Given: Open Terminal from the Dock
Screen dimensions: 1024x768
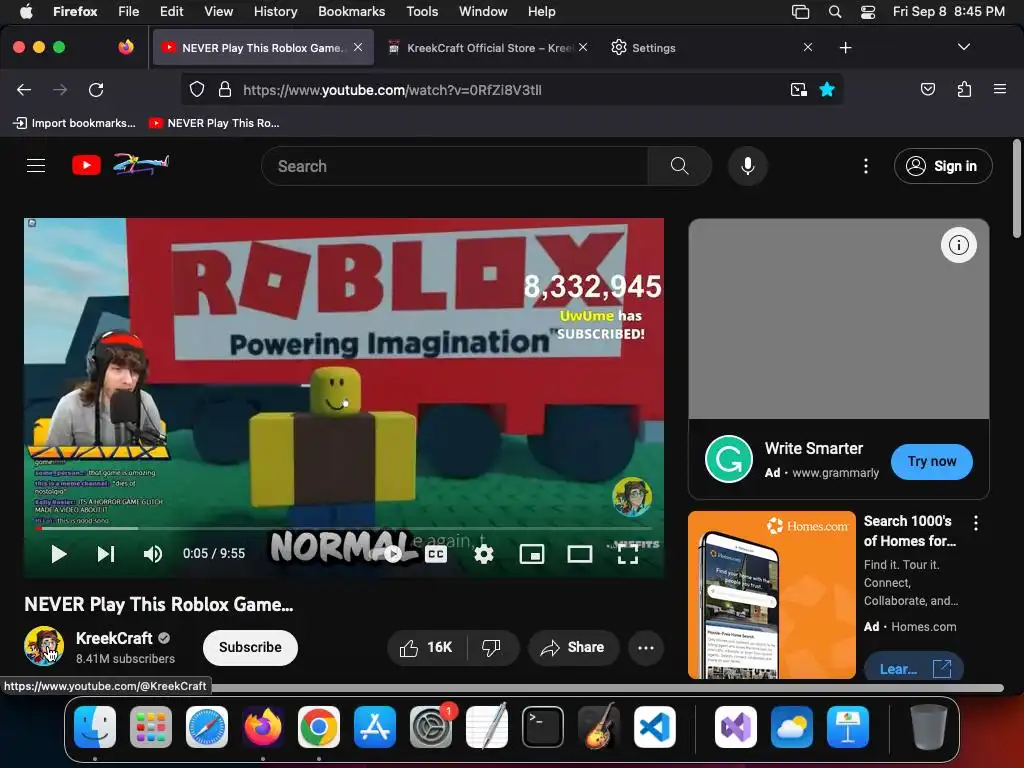Looking at the screenshot, I should [x=543, y=727].
